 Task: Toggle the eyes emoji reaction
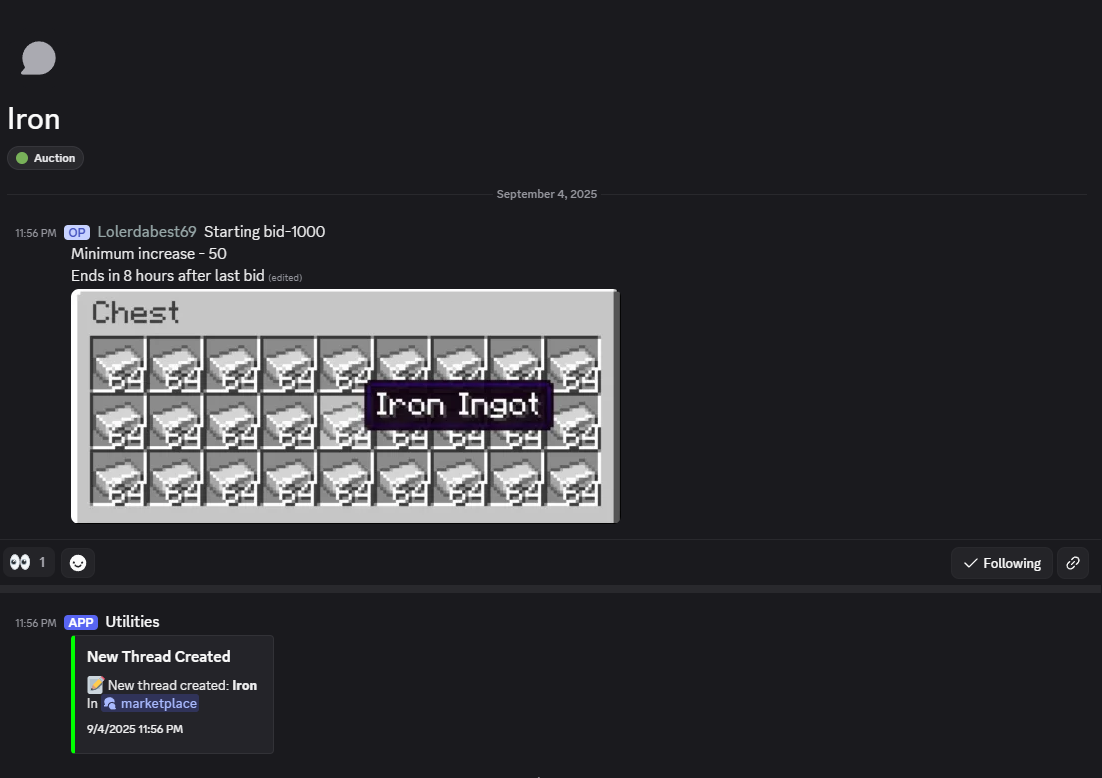(28, 563)
